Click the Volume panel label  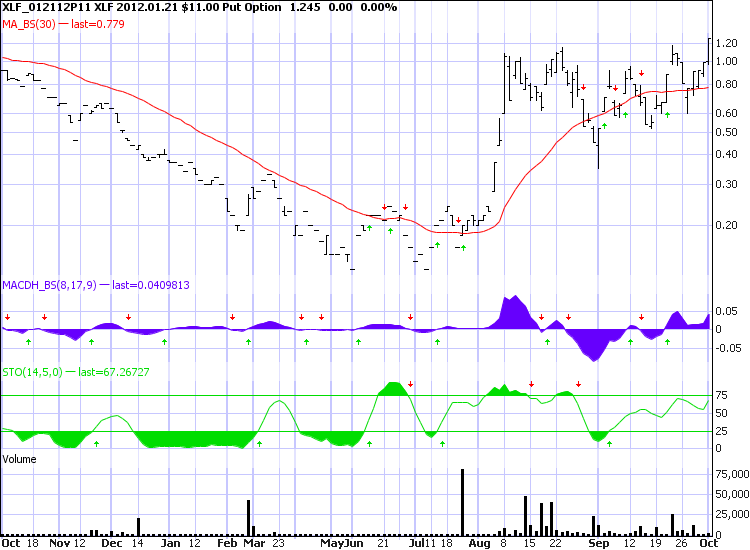(x=20, y=457)
